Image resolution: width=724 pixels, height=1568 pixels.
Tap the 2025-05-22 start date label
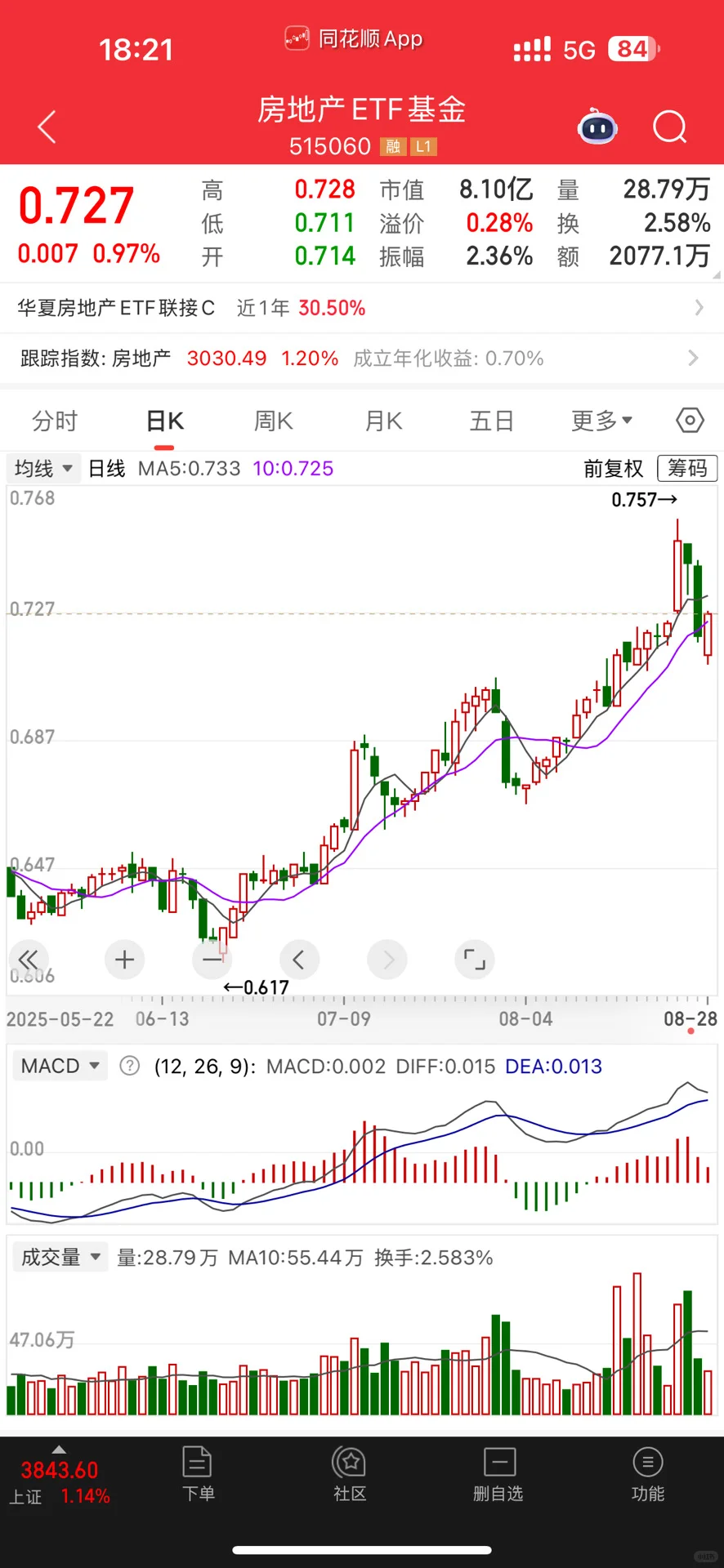(60, 1018)
